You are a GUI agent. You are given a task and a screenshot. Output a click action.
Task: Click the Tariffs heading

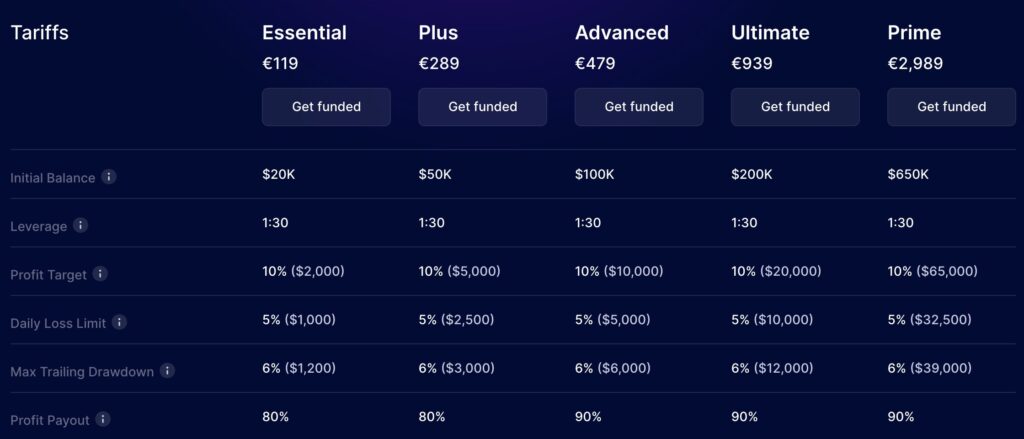click(39, 33)
